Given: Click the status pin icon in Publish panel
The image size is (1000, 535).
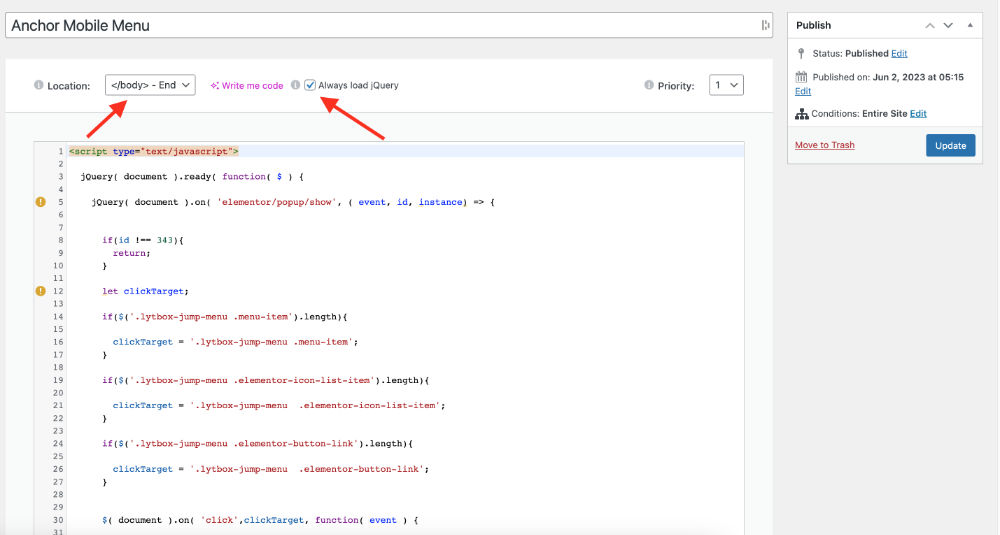Looking at the screenshot, I should coord(801,54).
